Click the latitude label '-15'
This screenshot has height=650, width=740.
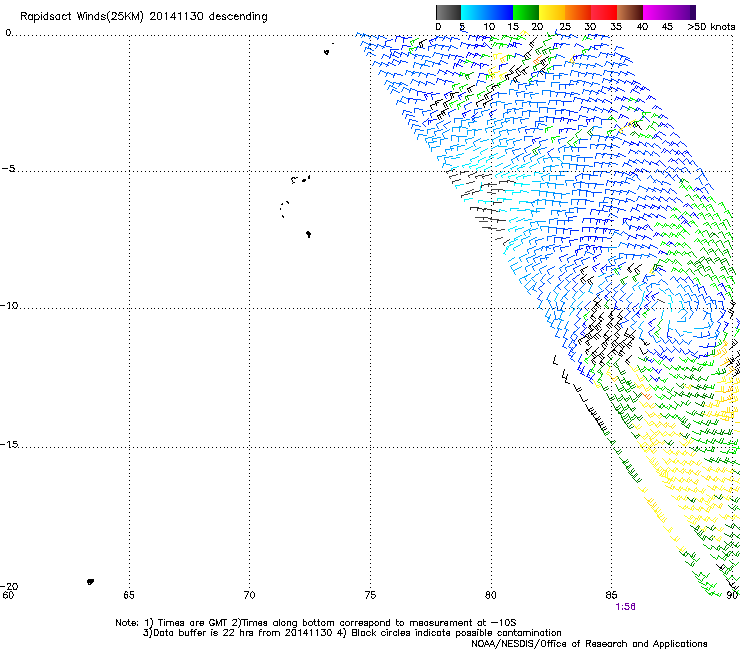click(x=9, y=444)
